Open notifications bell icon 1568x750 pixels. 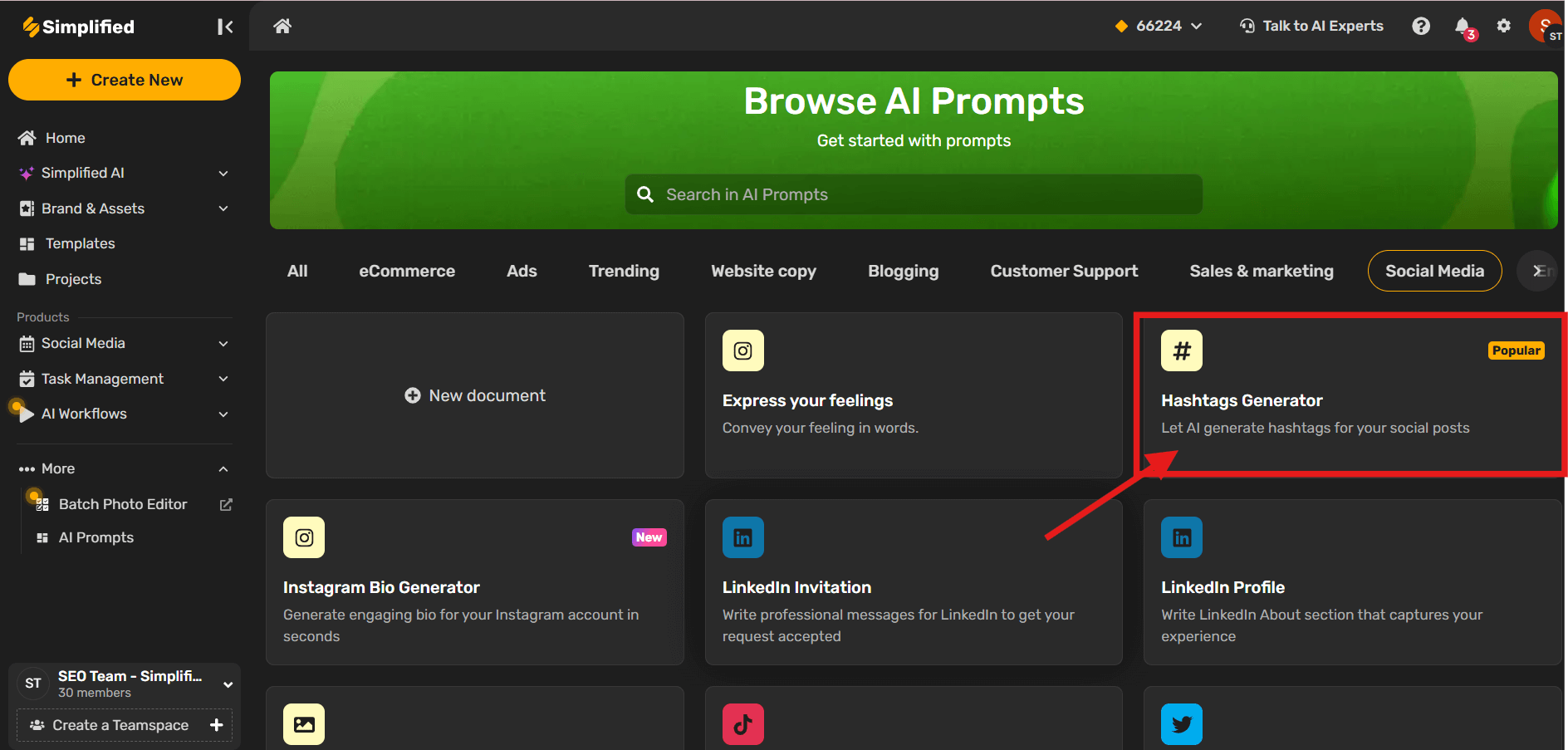pyautogui.click(x=1463, y=27)
